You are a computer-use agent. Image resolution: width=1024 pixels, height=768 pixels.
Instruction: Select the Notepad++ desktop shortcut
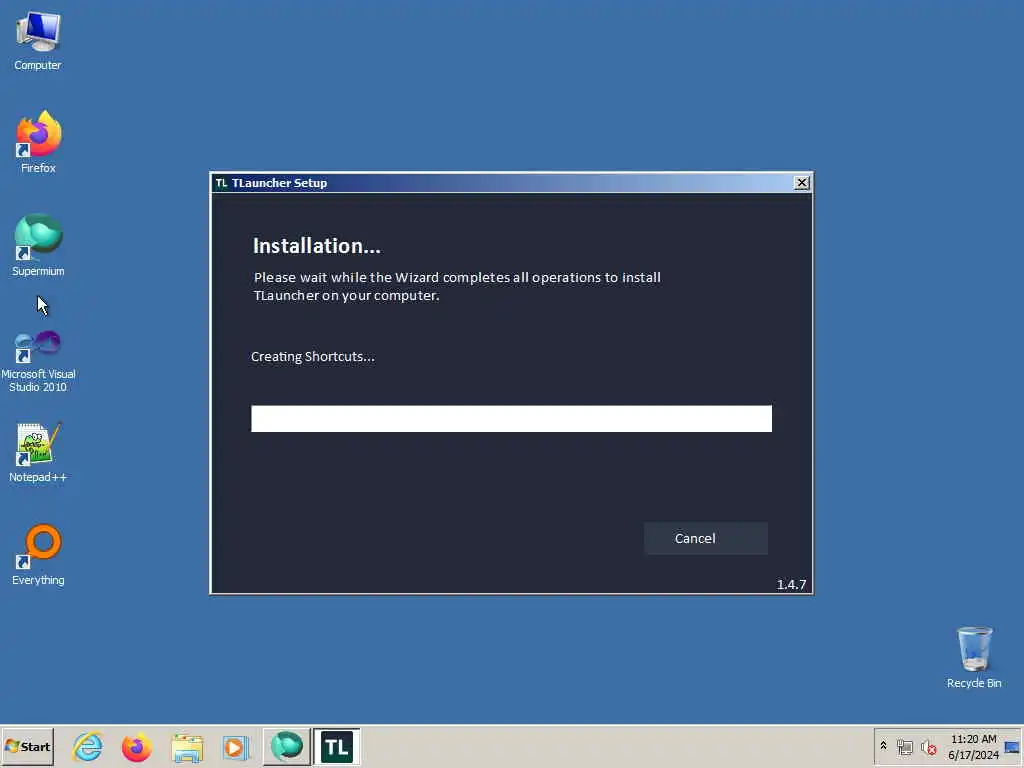38,452
